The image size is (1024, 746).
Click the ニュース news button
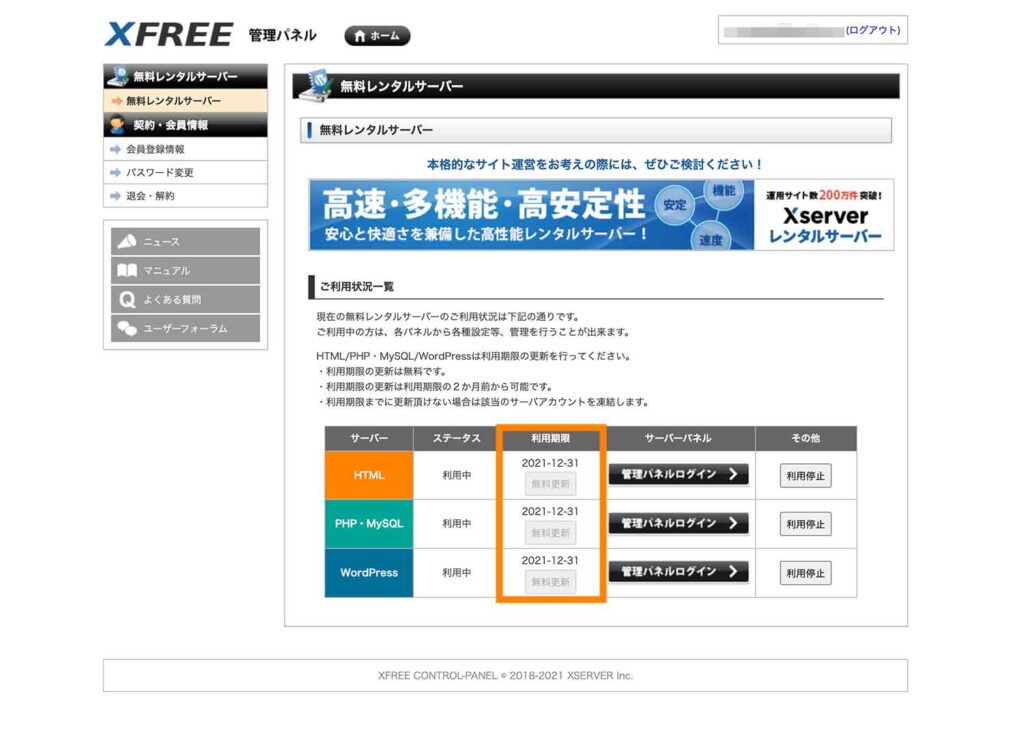point(185,242)
